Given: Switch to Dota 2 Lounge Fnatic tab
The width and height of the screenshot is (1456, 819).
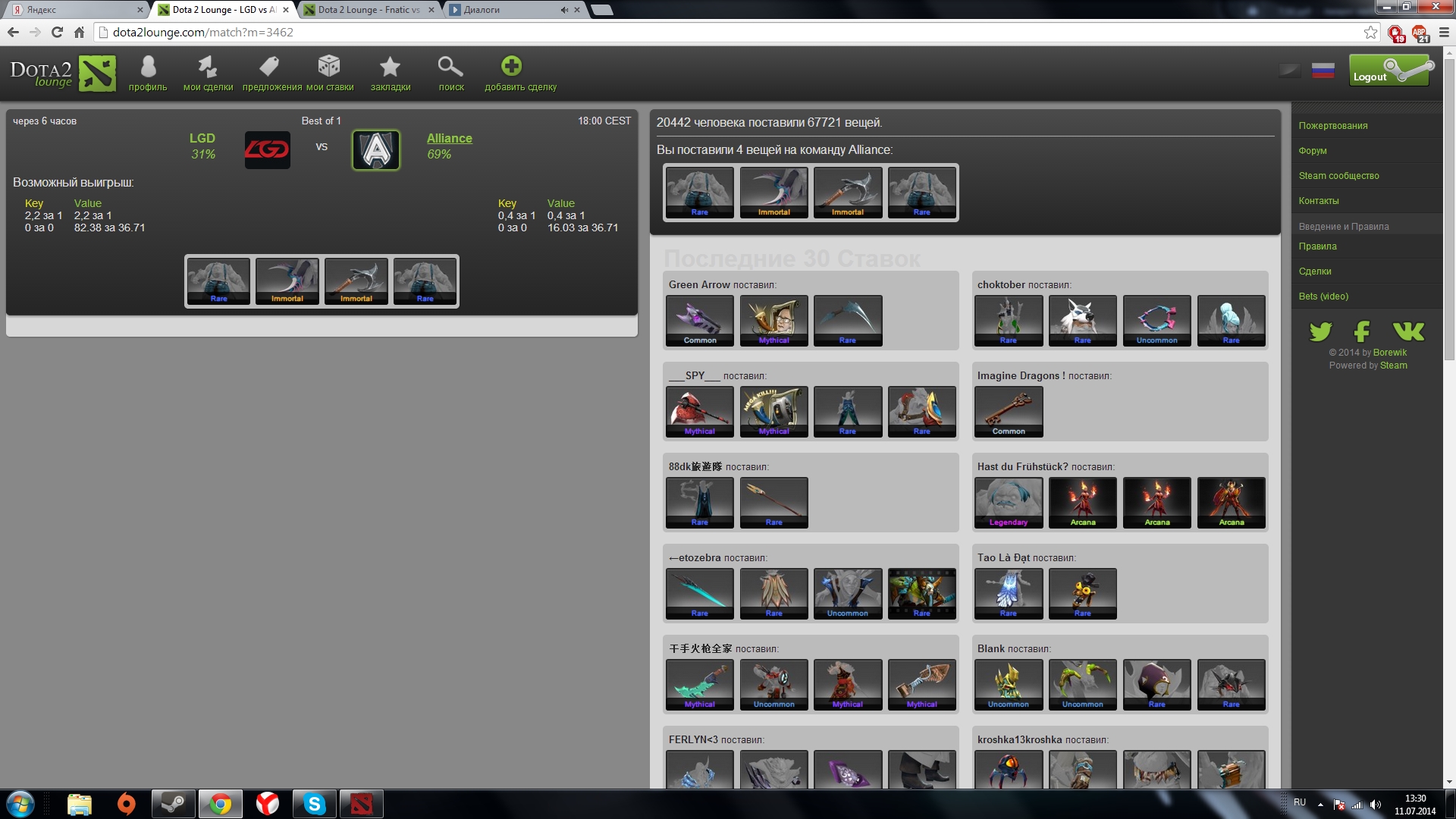Looking at the screenshot, I should pyautogui.click(x=369, y=10).
